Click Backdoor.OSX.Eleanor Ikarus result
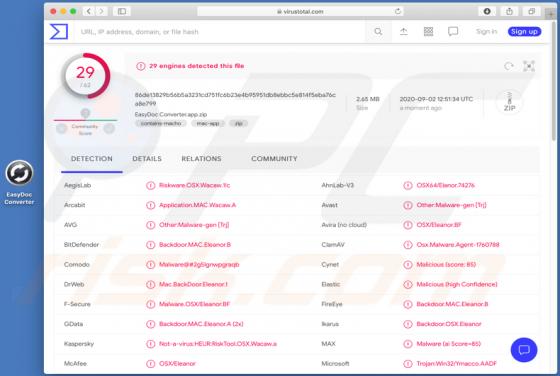The image size is (560, 376). 449,324
